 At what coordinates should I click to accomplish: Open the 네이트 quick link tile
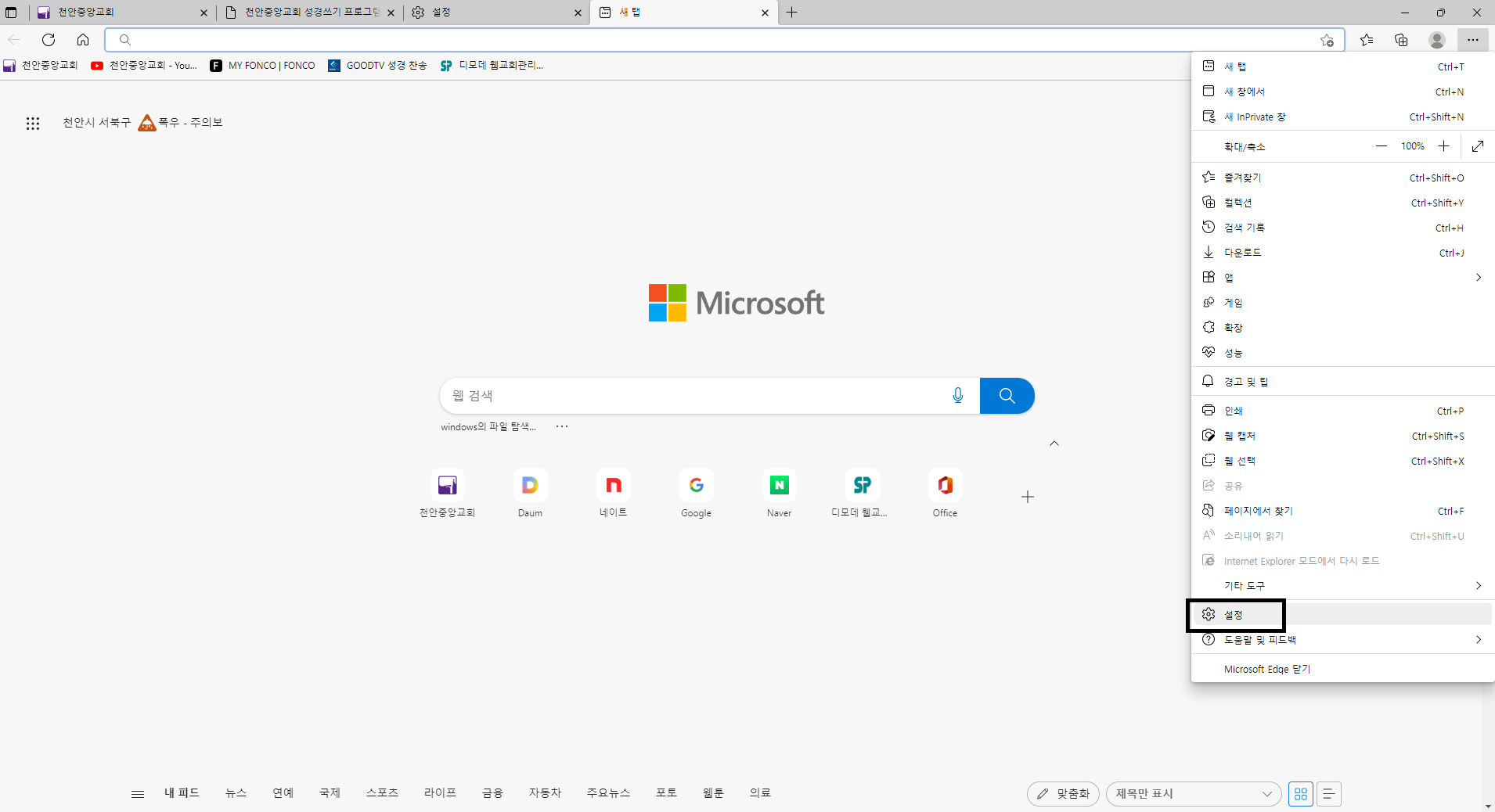pyautogui.click(x=613, y=494)
